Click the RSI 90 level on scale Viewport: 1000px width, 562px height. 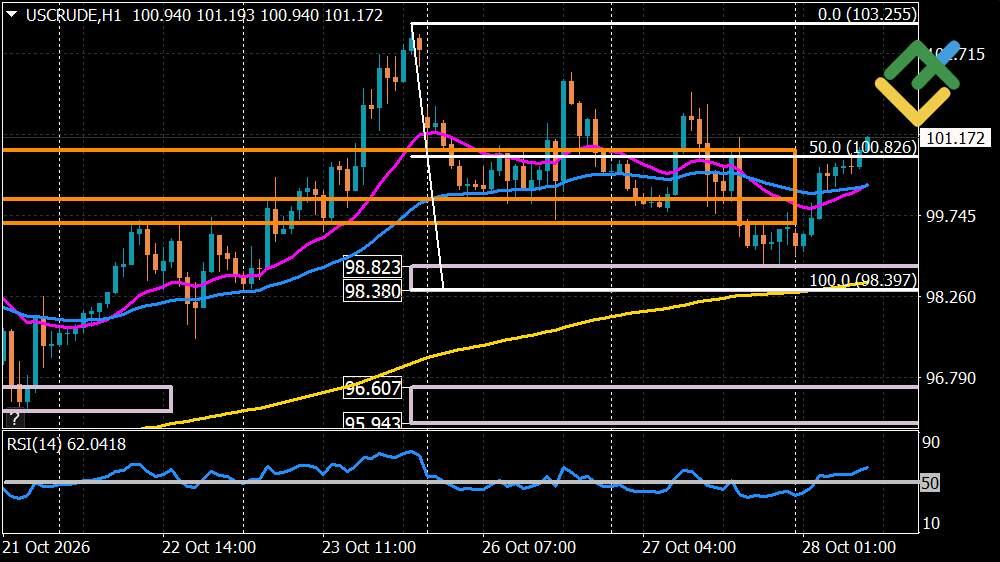pos(931,442)
